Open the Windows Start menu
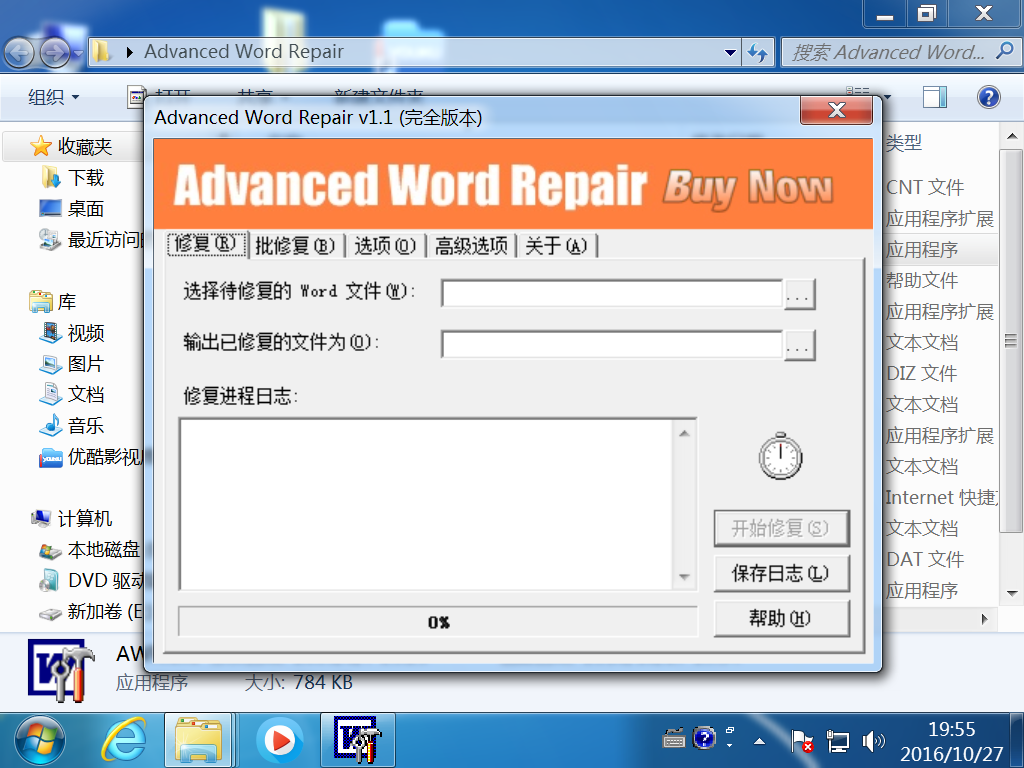The height and width of the screenshot is (768, 1024). click(40, 741)
